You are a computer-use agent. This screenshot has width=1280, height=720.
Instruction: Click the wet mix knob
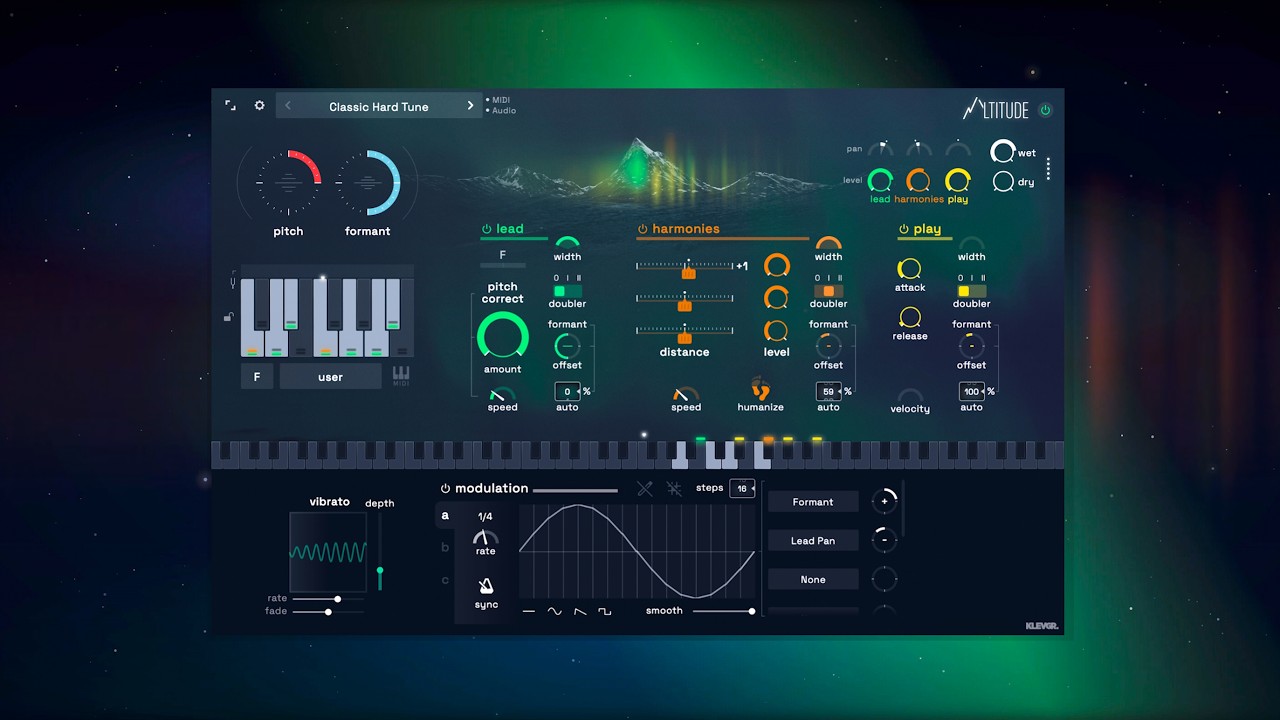click(x=1002, y=152)
